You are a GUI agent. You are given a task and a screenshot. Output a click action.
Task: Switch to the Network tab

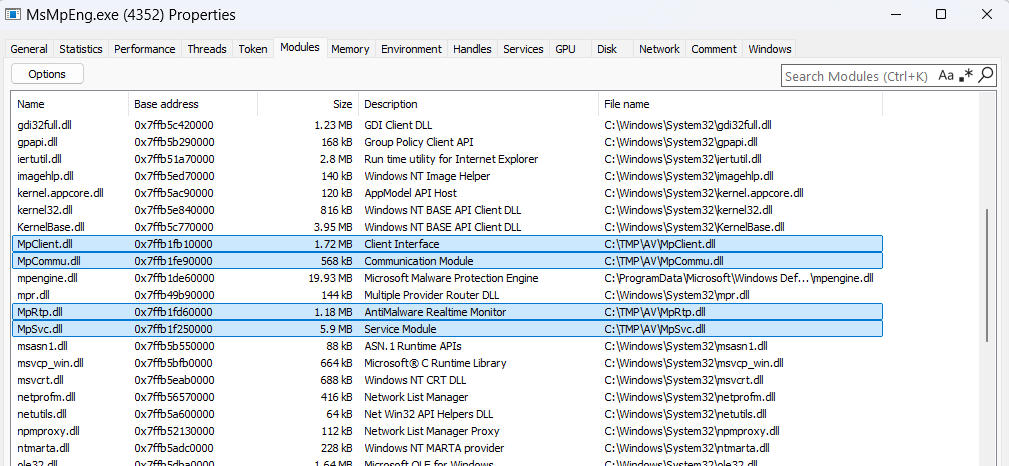660,49
